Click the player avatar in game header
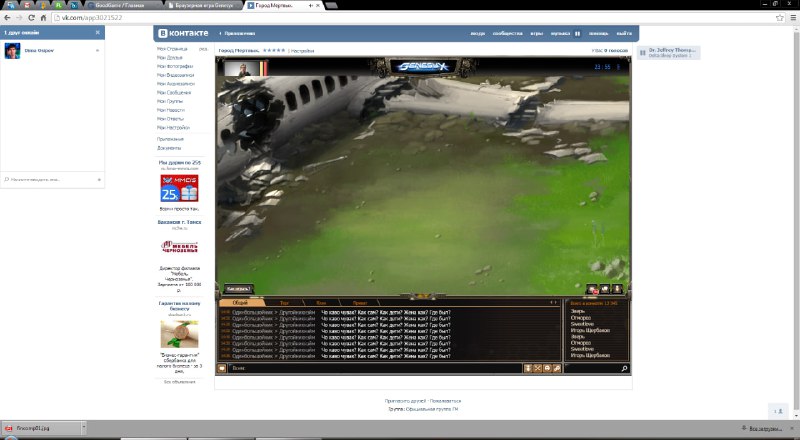 coord(242,68)
